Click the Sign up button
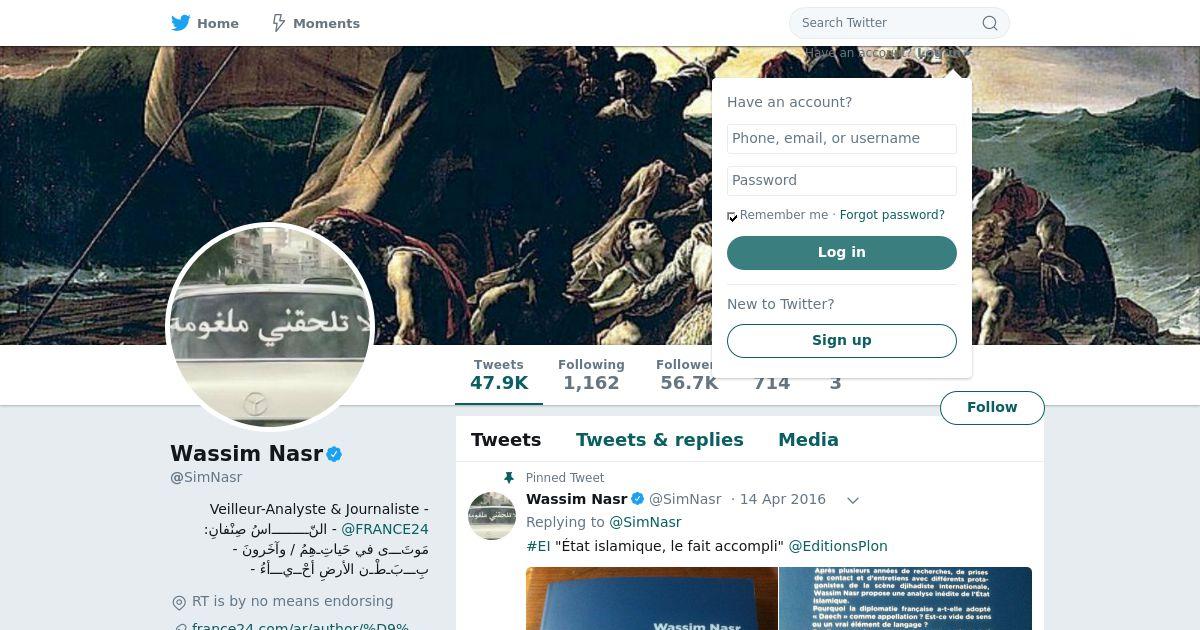The height and width of the screenshot is (630, 1200). point(842,341)
